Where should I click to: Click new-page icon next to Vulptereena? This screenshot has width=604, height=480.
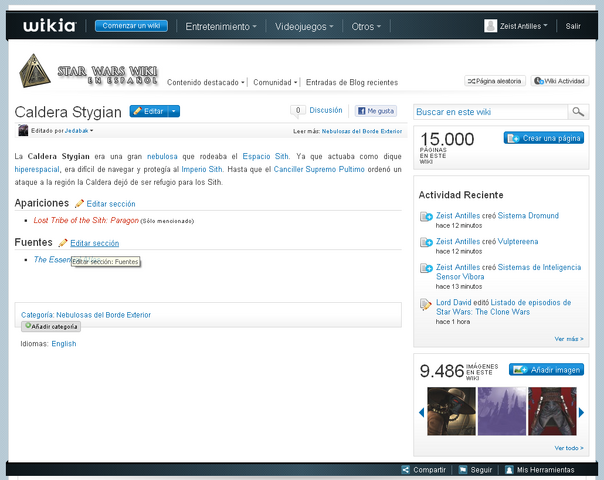coord(426,243)
